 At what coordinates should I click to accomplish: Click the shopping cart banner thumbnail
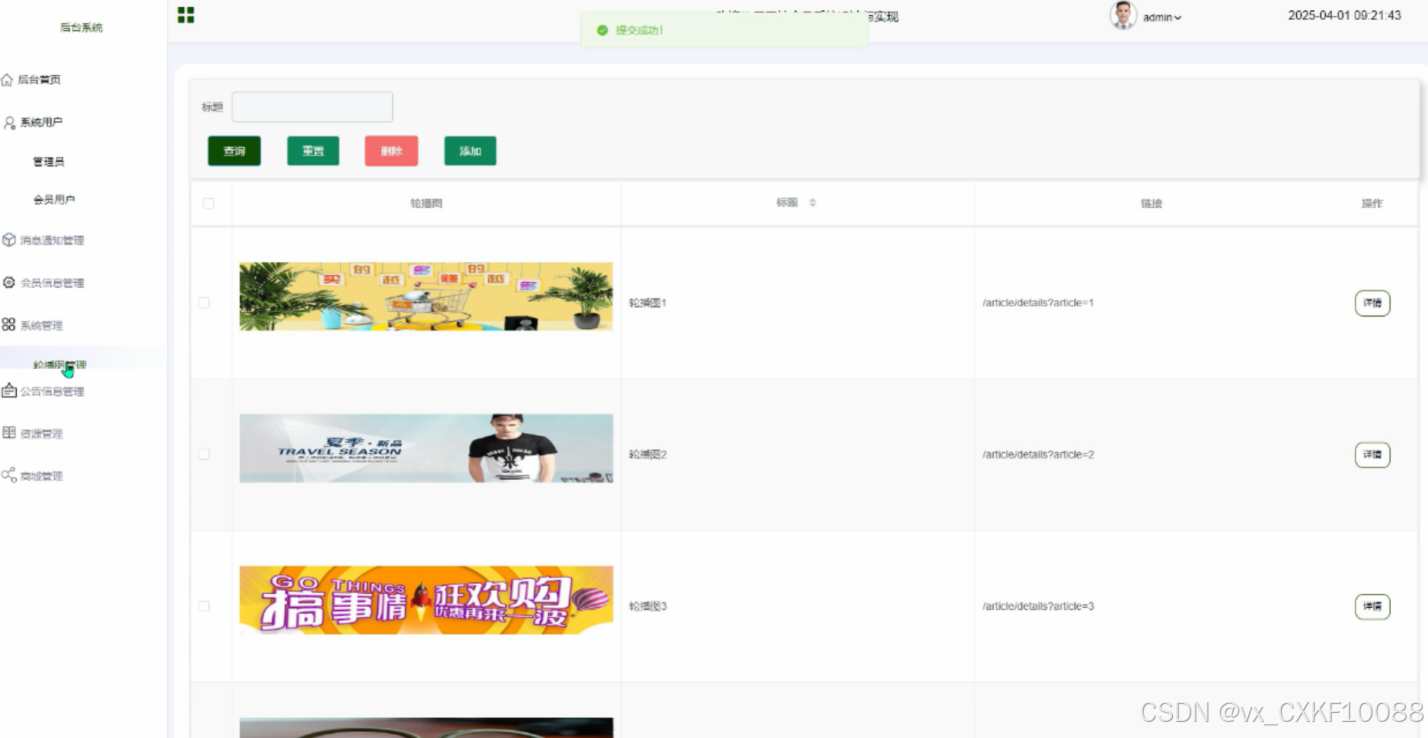click(x=426, y=296)
